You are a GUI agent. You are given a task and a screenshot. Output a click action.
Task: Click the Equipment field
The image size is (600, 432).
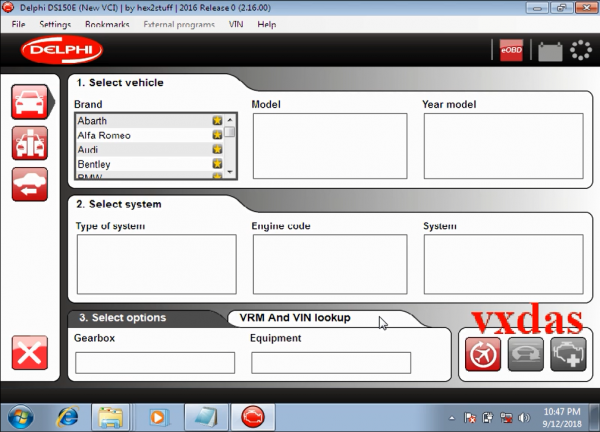331,363
